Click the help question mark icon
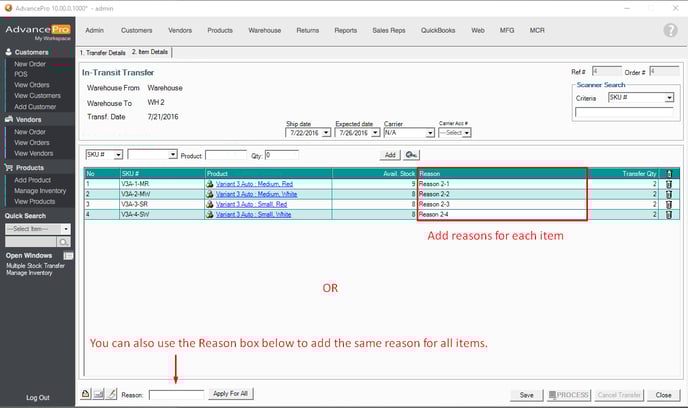Viewport: 688px width, 408px height. 670,30
